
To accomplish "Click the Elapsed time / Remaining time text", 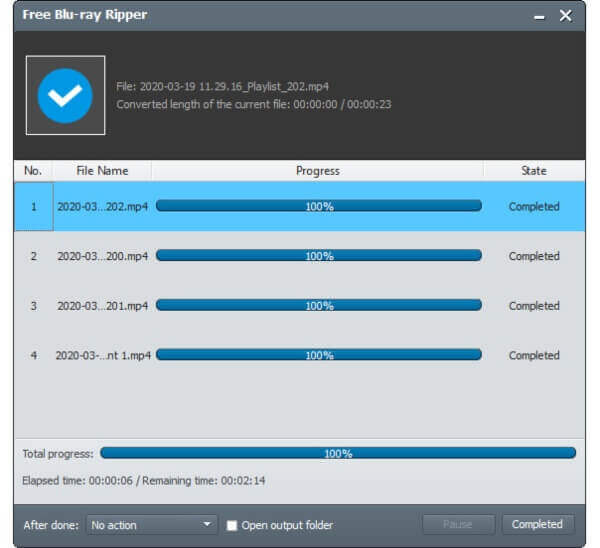I will tap(143, 481).
